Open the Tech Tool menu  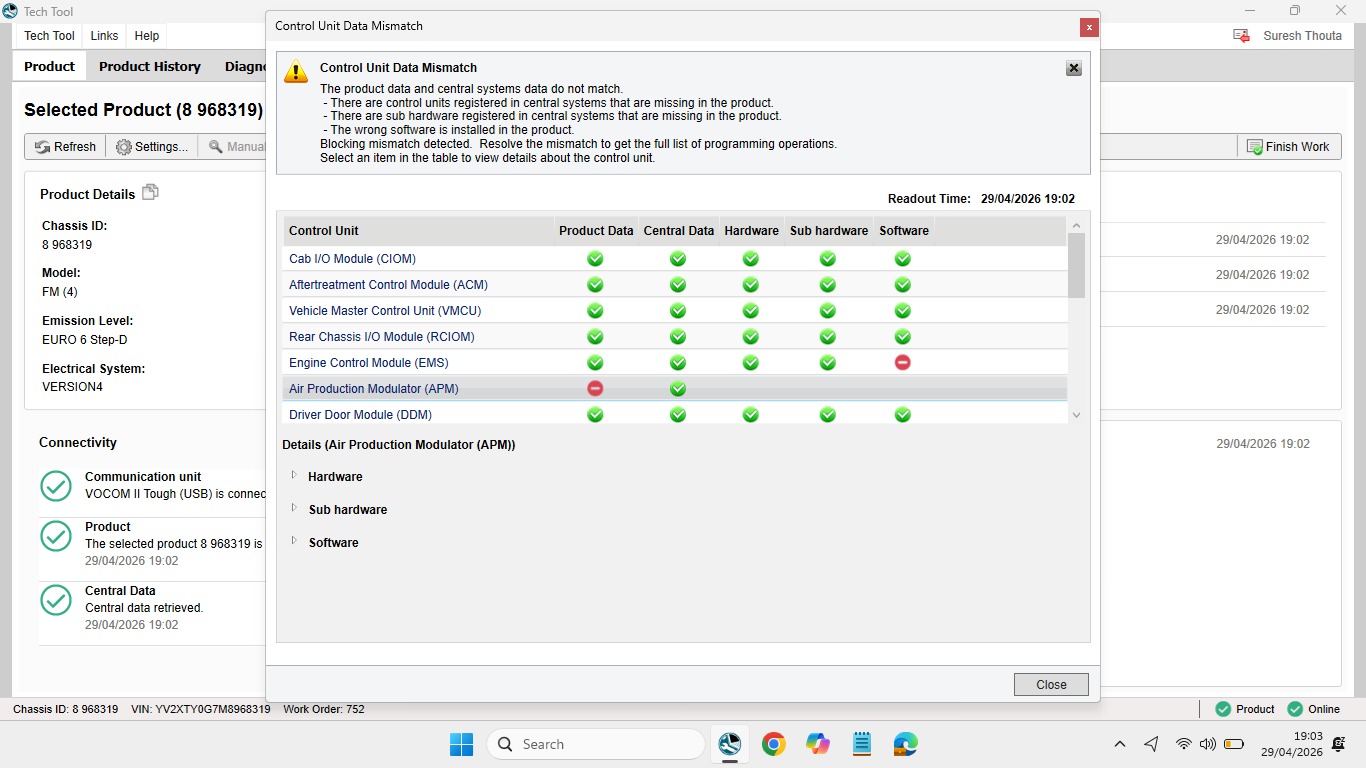[49, 35]
